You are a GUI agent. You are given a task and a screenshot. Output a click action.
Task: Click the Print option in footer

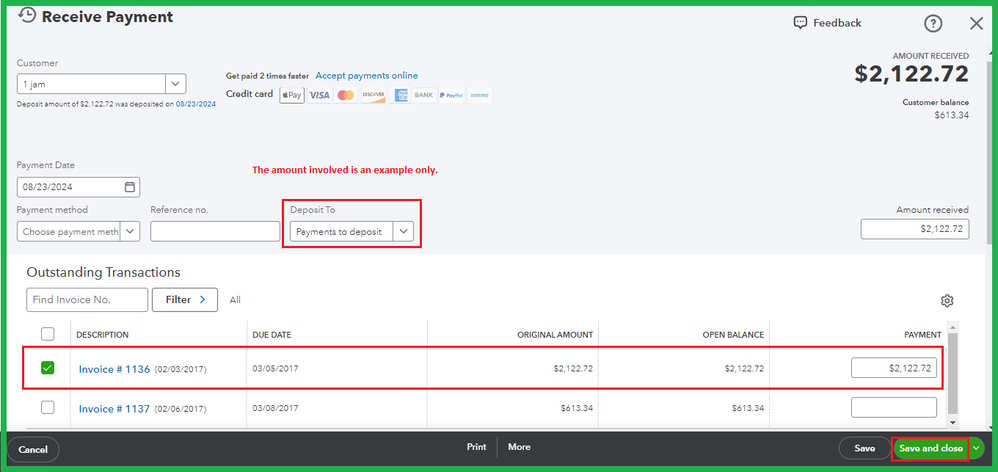(477, 447)
